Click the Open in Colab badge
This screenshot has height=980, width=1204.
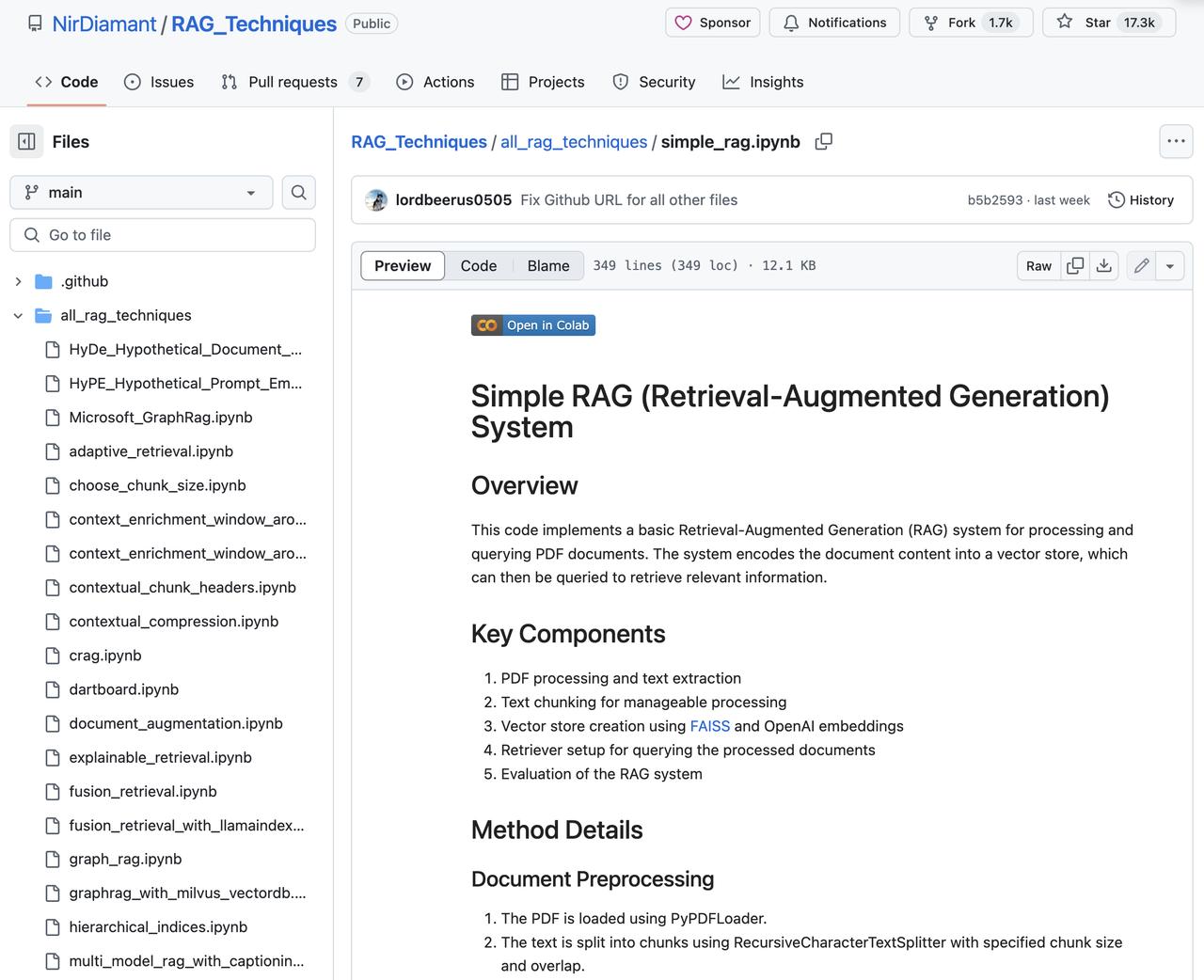pyautogui.click(x=533, y=325)
